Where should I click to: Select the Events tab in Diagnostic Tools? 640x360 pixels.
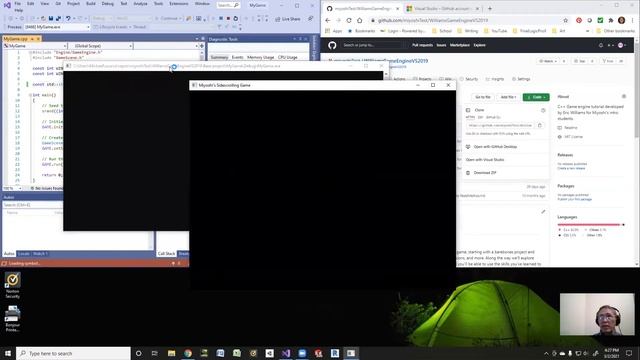pyautogui.click(x=237, y=58)
